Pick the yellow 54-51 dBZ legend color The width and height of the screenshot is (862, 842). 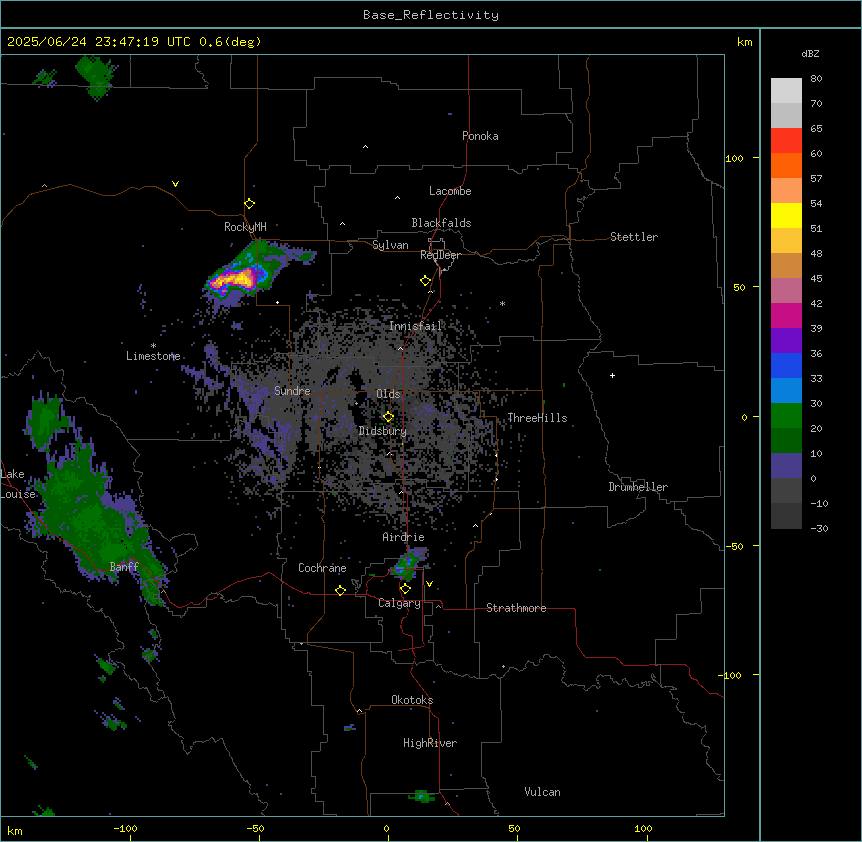pyautogui.click(x=786, y=215)
